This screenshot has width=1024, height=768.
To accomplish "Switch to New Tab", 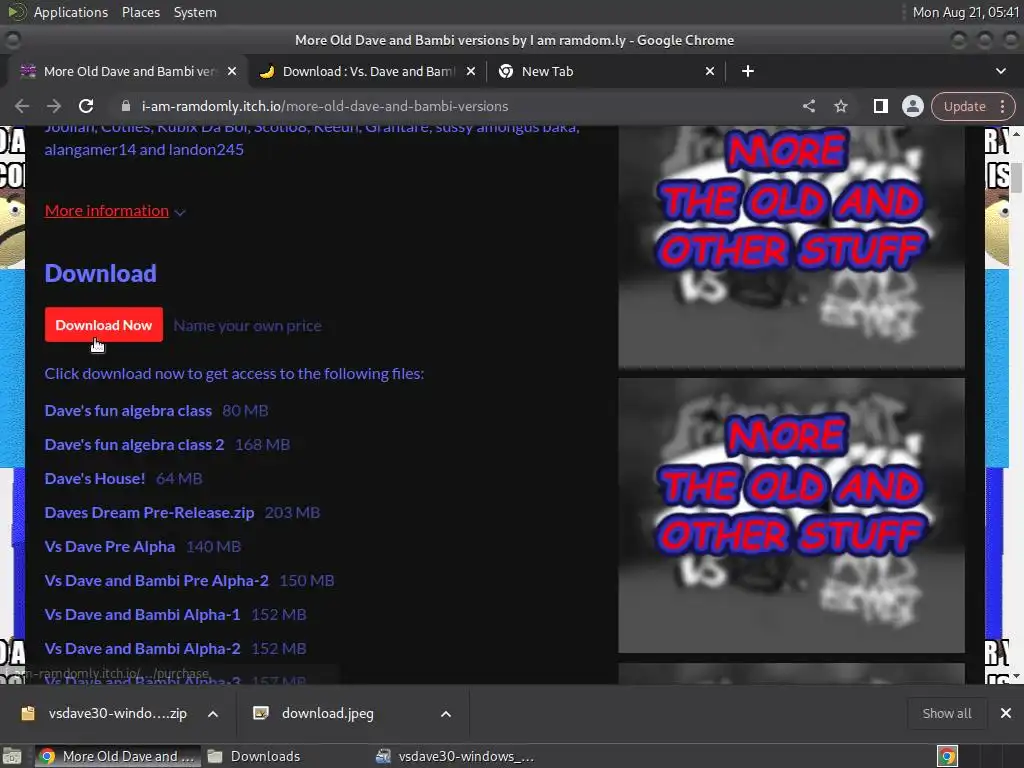I will point(606,71).
